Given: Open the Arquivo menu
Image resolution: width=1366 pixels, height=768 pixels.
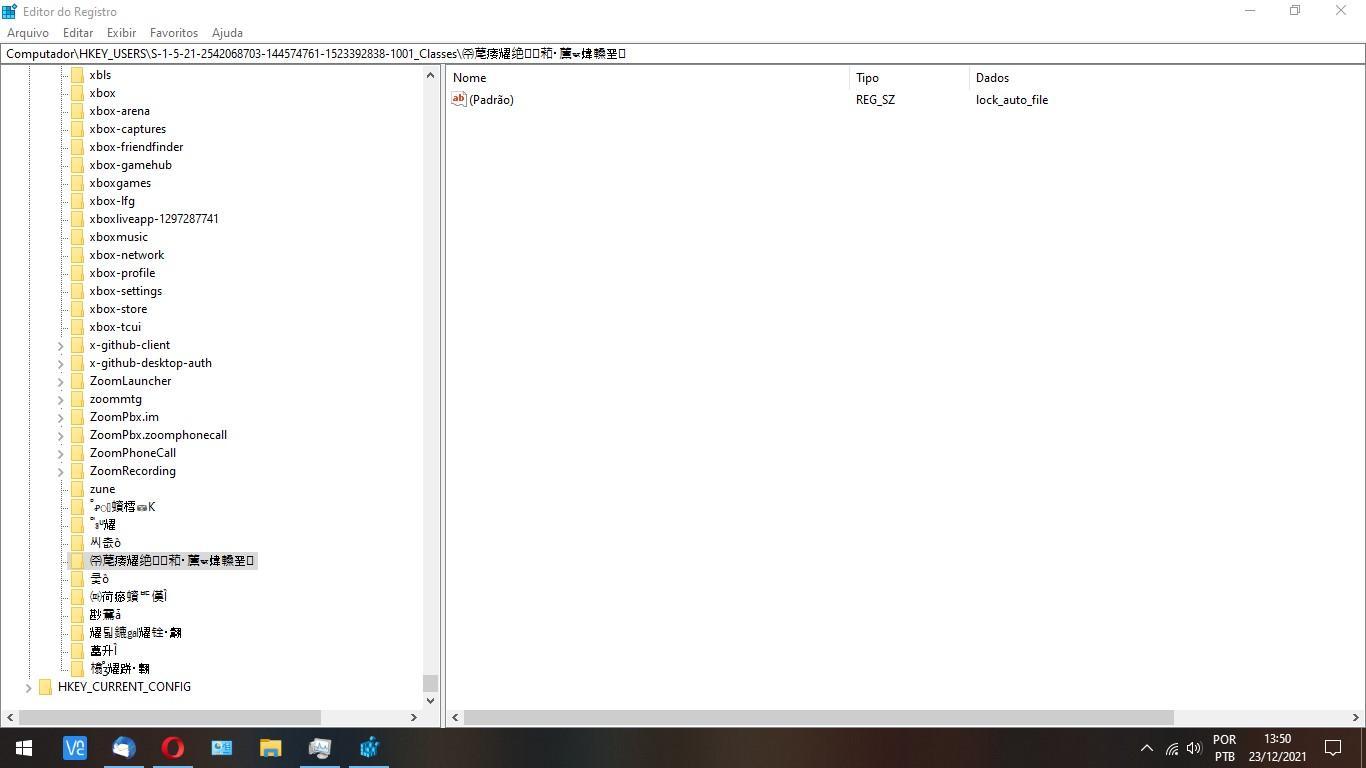Looking at the screenshot, I should tap(28, 33).
